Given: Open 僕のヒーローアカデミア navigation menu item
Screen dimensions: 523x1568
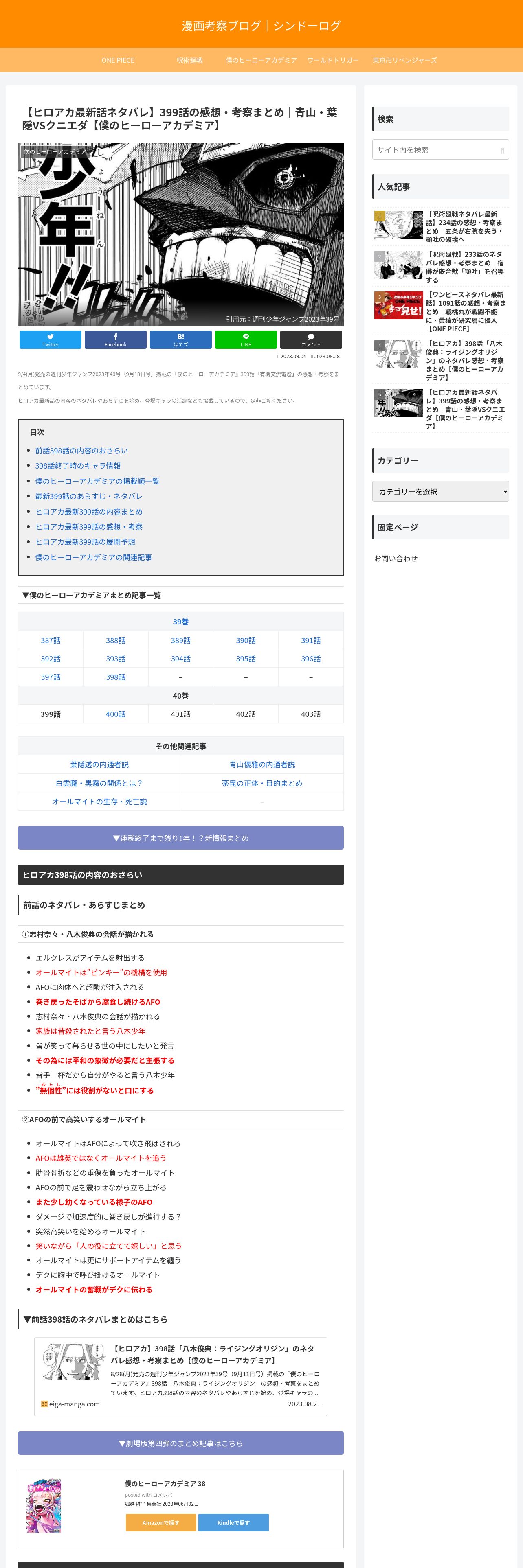Looking at the screenshot, I should pos(261,60).
